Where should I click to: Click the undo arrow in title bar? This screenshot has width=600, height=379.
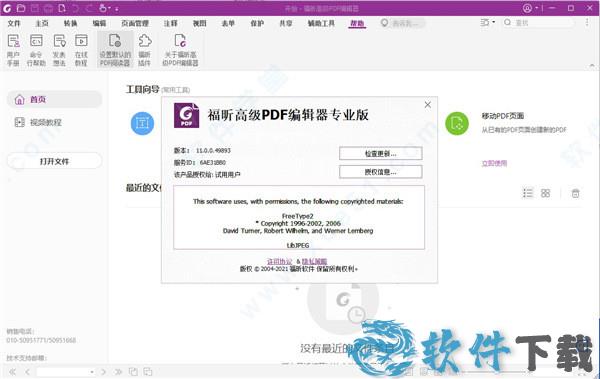tap(75, 8)
